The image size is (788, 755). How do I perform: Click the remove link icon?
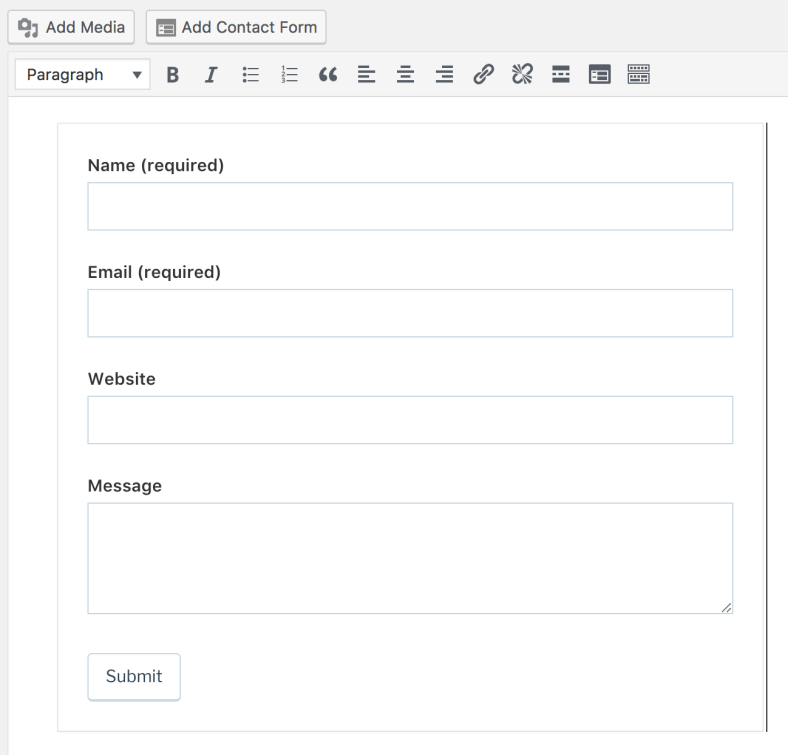521,76
